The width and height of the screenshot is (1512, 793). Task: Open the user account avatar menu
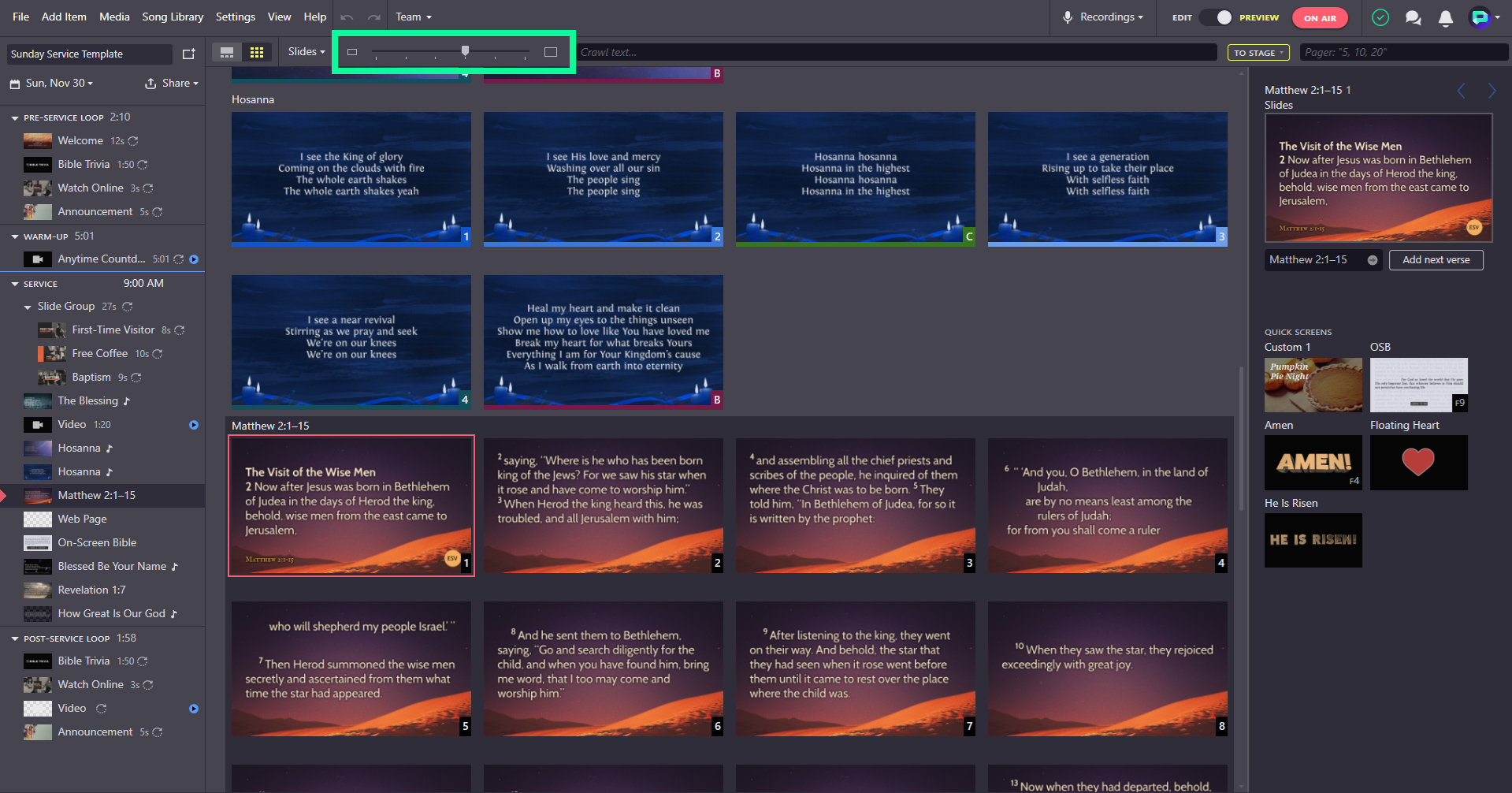[x=1484, y=17]
